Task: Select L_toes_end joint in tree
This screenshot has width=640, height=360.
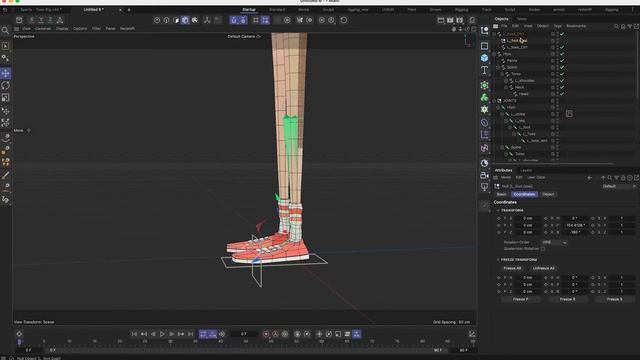Action: (x=538, y=140)
